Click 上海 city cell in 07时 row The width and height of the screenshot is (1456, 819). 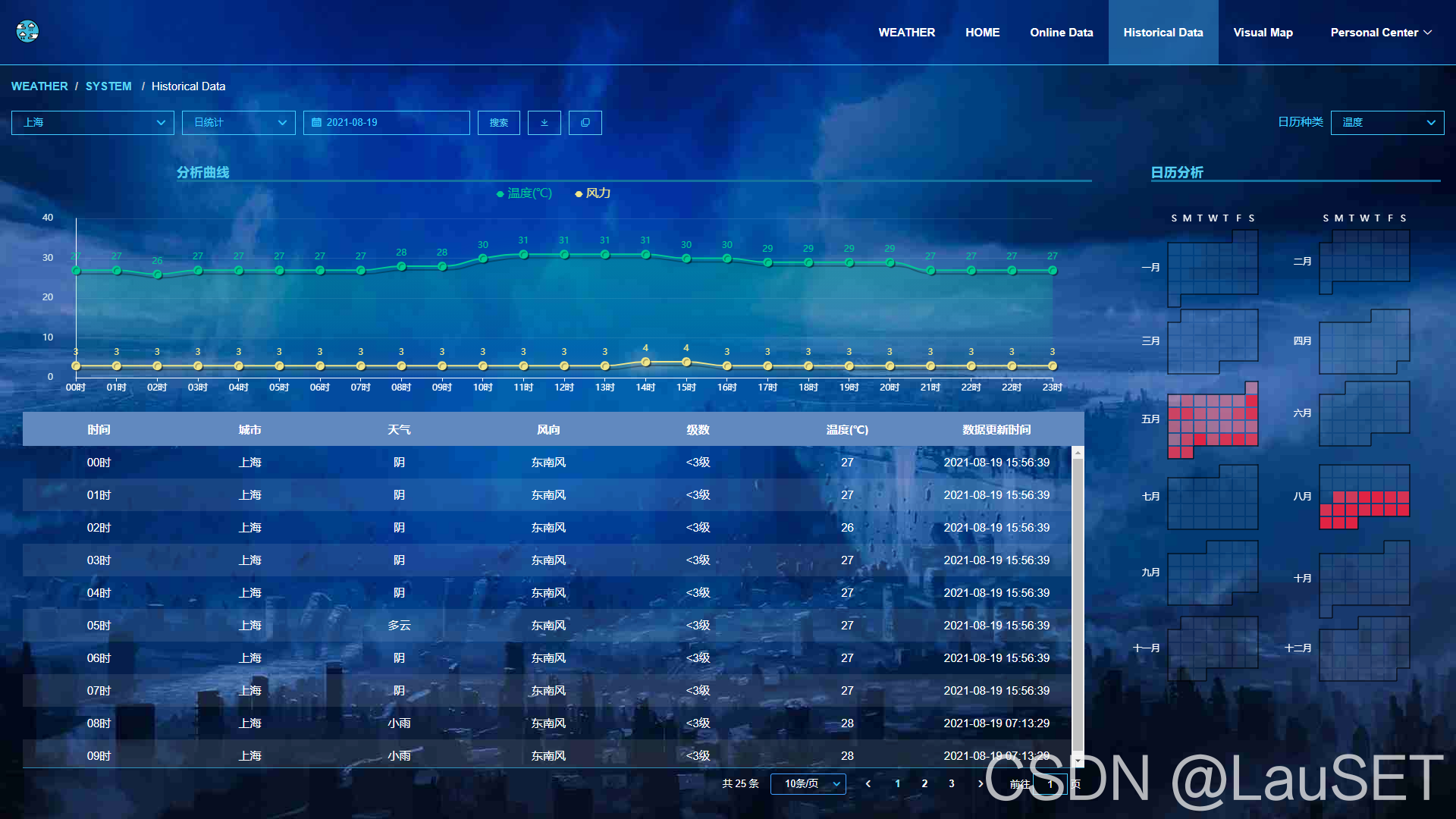point(249,691)
